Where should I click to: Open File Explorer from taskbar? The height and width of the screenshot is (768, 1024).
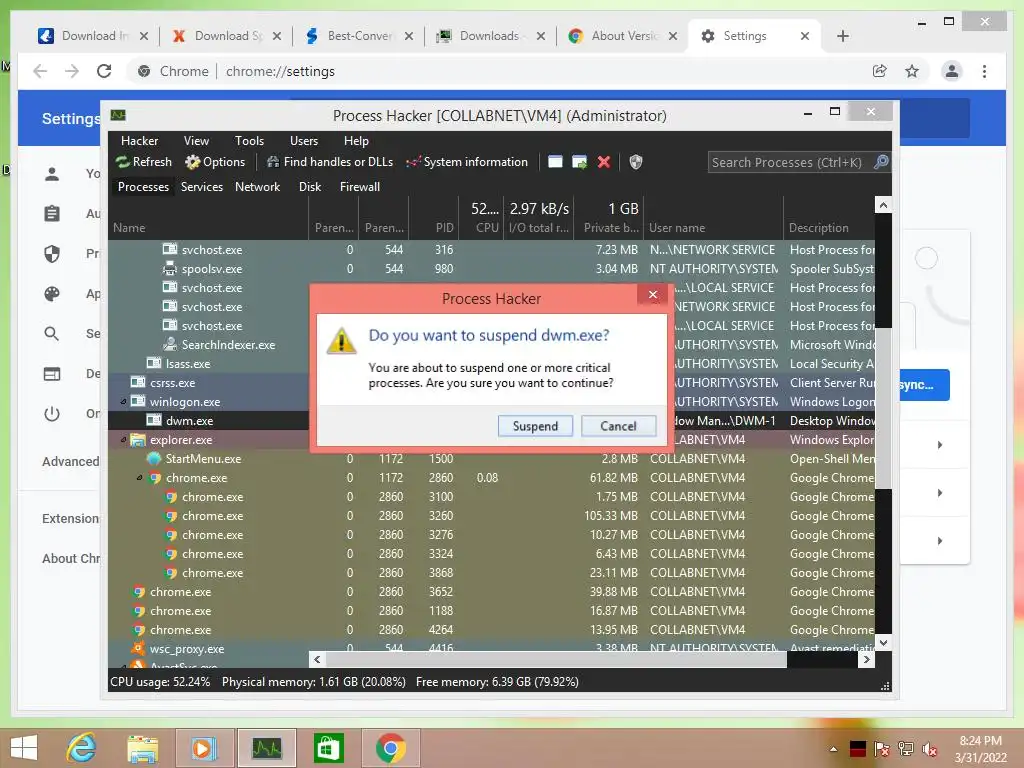tap(142, 748)
